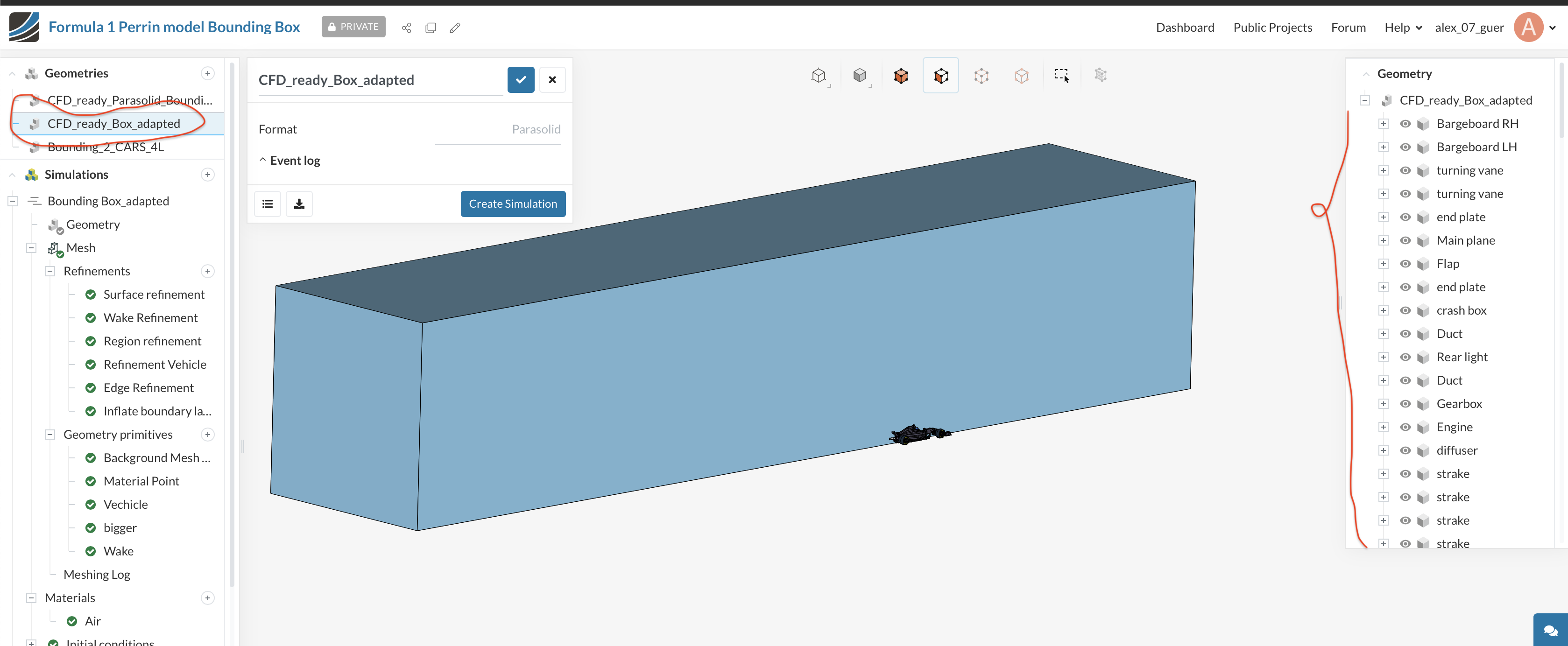Screen dimensions: 1568x646
Task: Open the share project icon
Action: [407, 28]
